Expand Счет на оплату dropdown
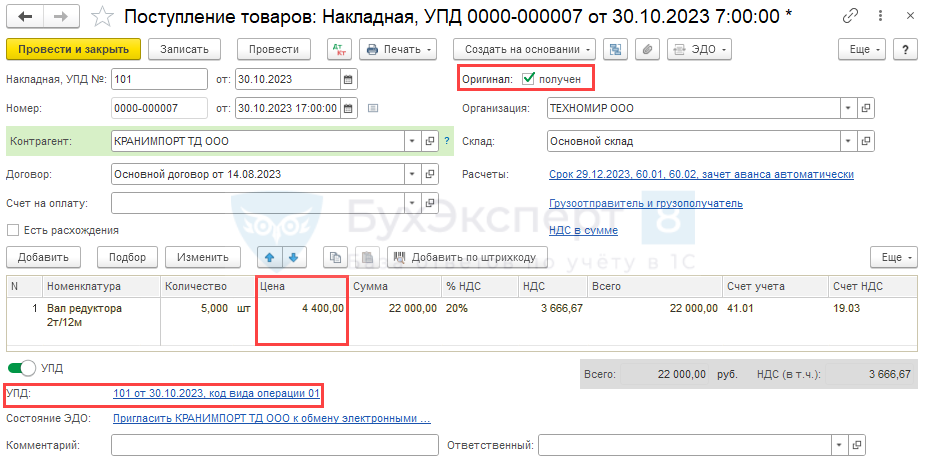 click(413, 203)
